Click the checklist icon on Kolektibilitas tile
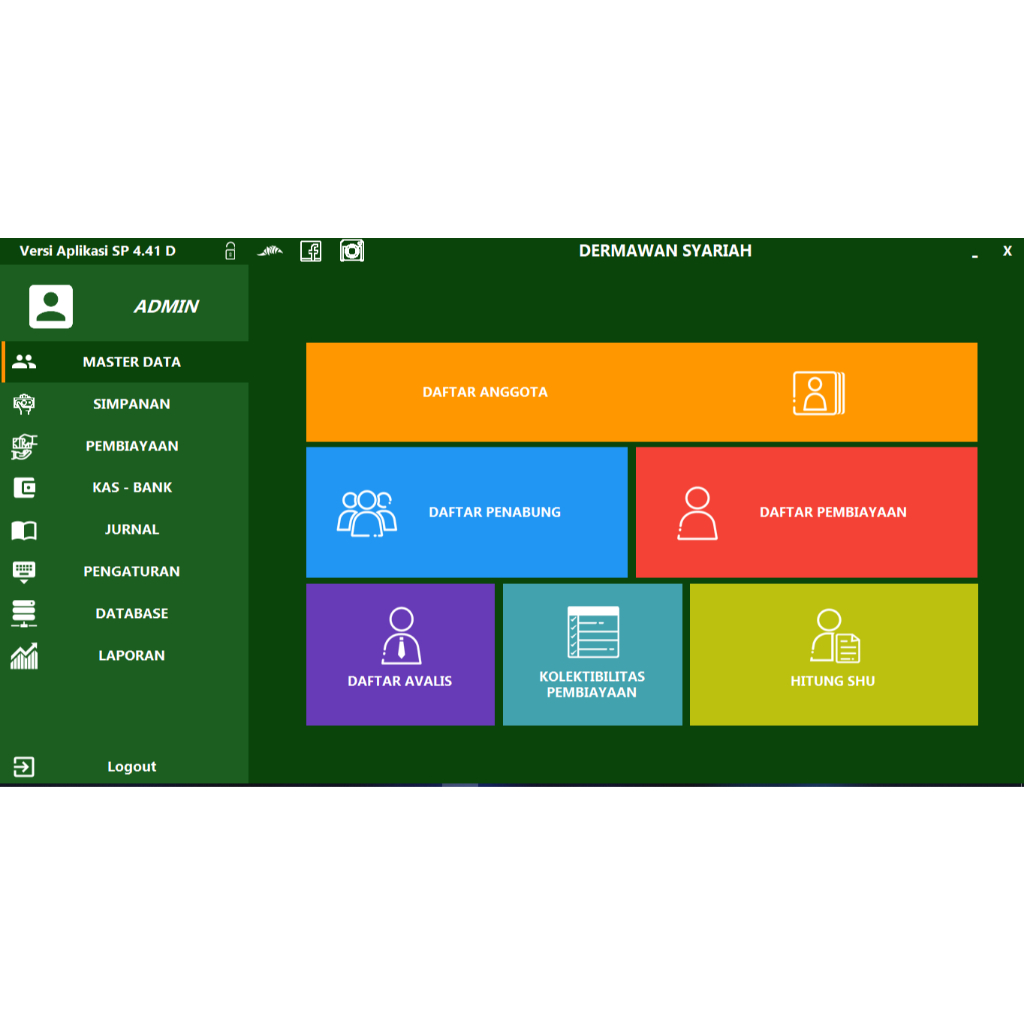1024x1024 pixels. [x=593, y=632]
